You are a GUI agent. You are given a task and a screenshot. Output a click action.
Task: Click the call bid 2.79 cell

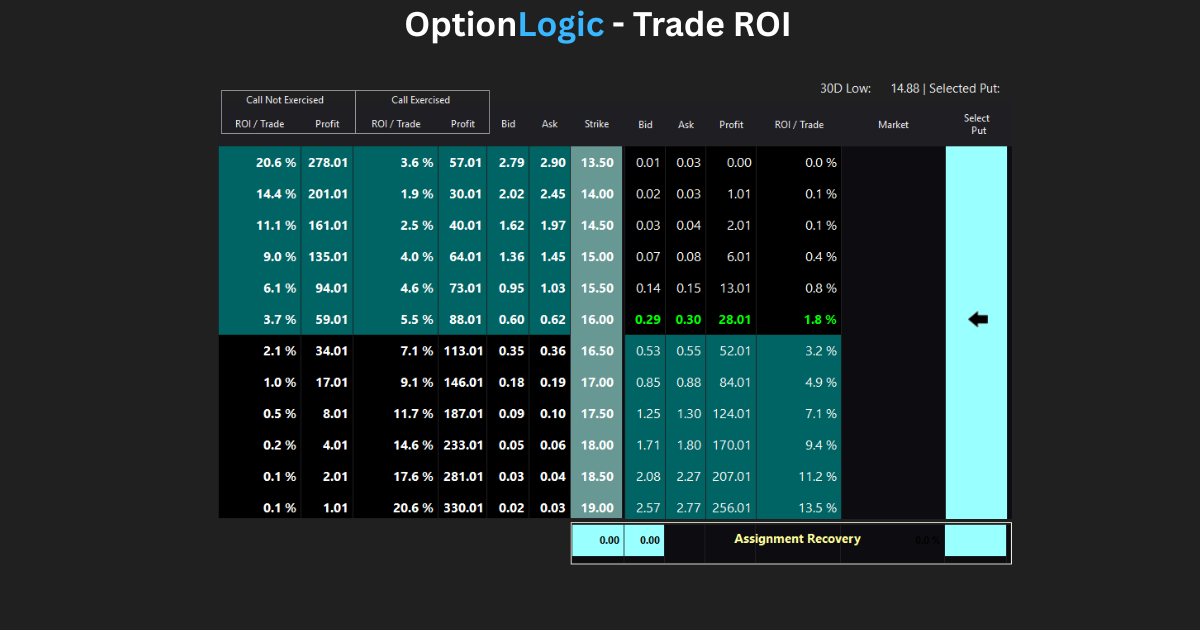(x=510, y=162)
